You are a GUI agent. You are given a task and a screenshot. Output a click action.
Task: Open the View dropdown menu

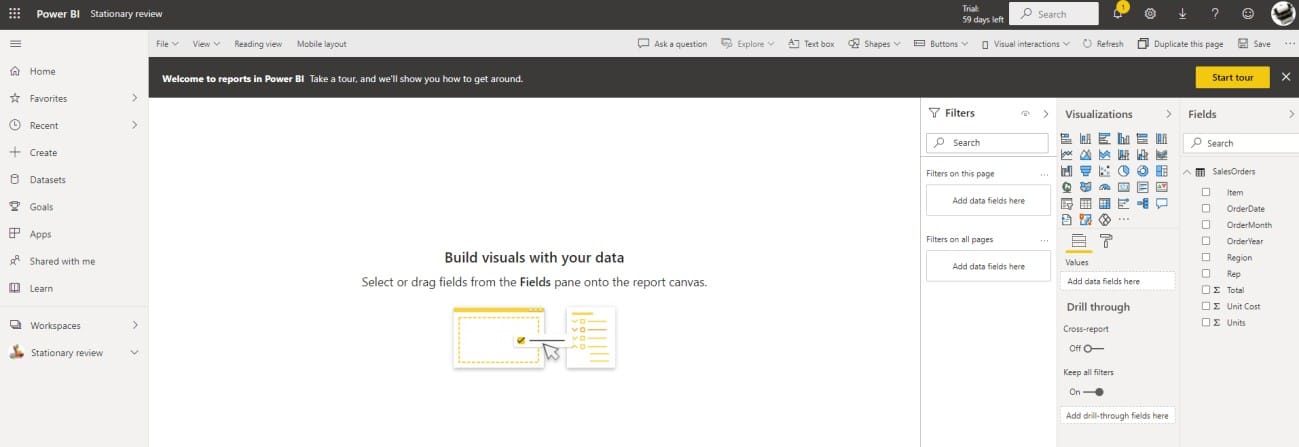tap(205, 44)
